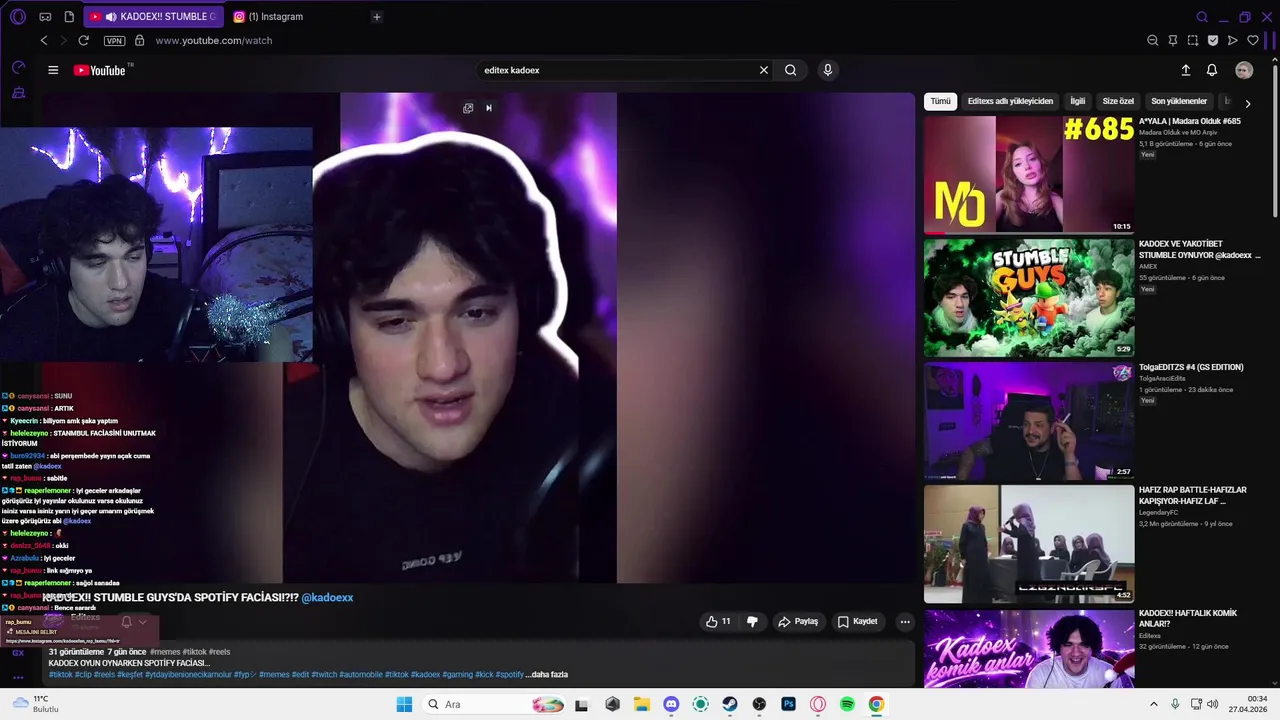Image resolution: width=1280 pixels, height=720 pixels.
Task: Open more actions three-dot menu
Action: [x=905, y=621]
